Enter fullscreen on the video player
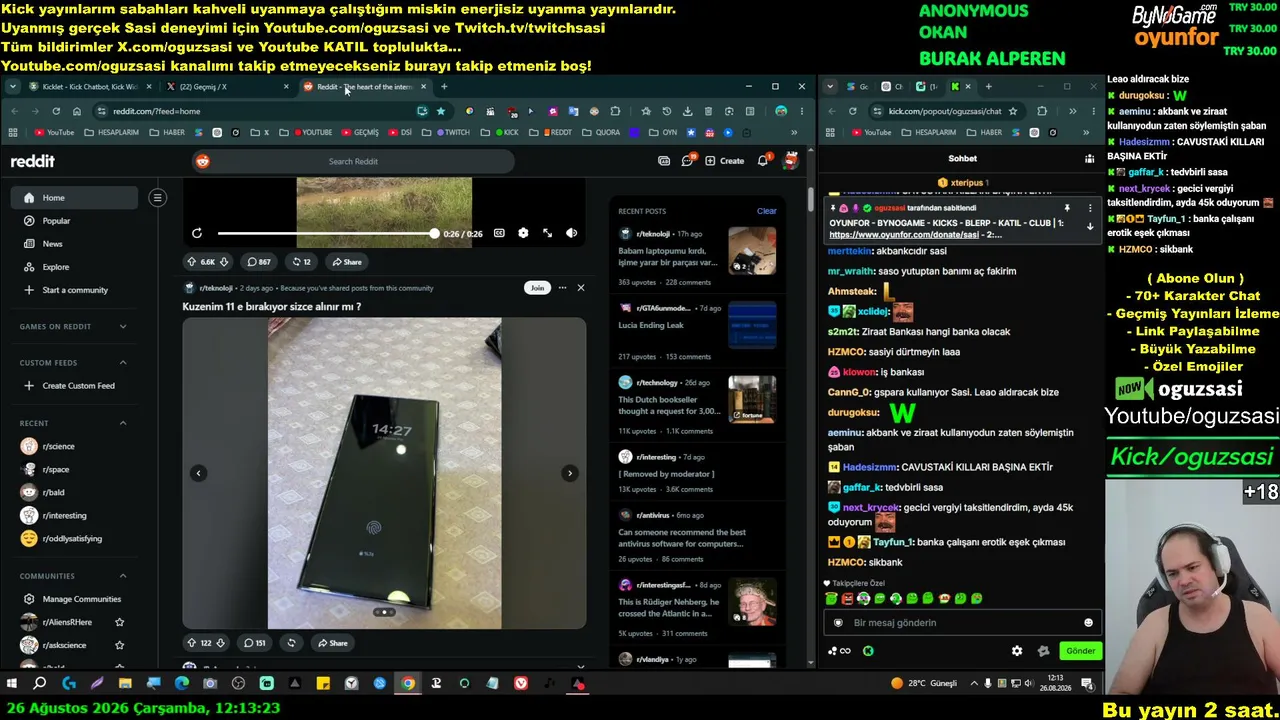The image size is (1280, 720). 547,233
